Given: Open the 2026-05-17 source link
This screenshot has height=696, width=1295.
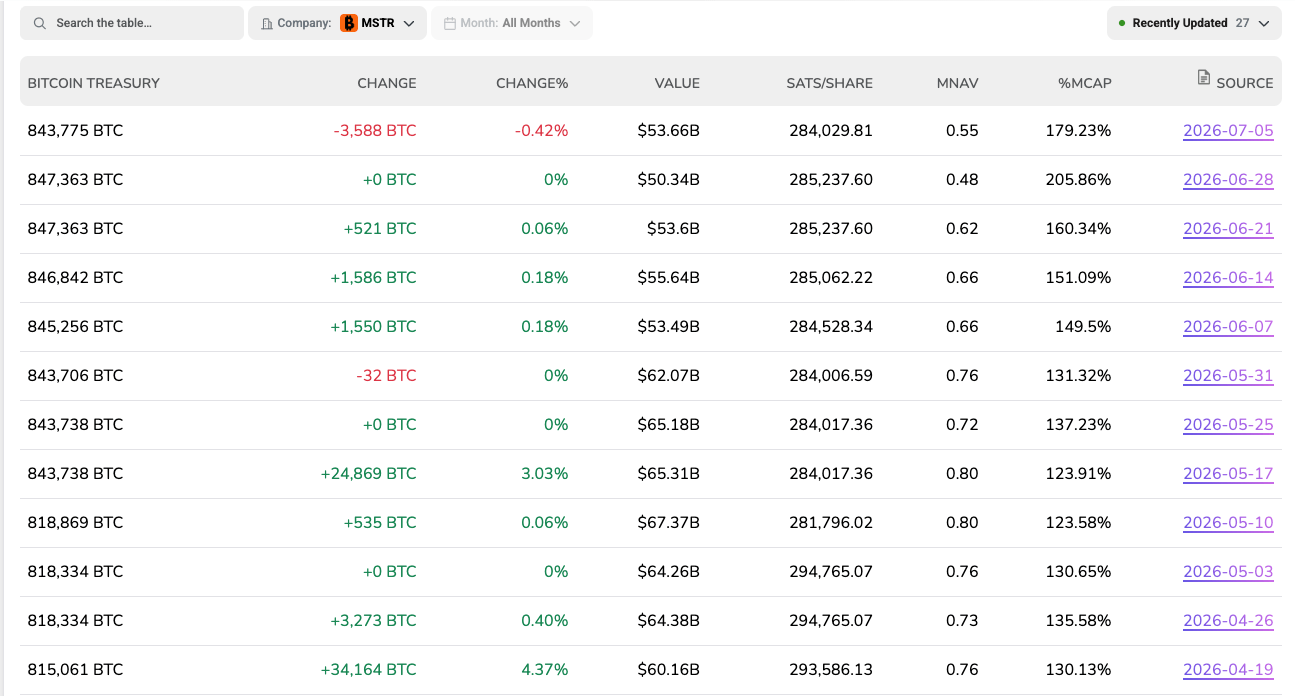Looking at the screenshot, I should pyautogui.click(x=1228, y=474).
